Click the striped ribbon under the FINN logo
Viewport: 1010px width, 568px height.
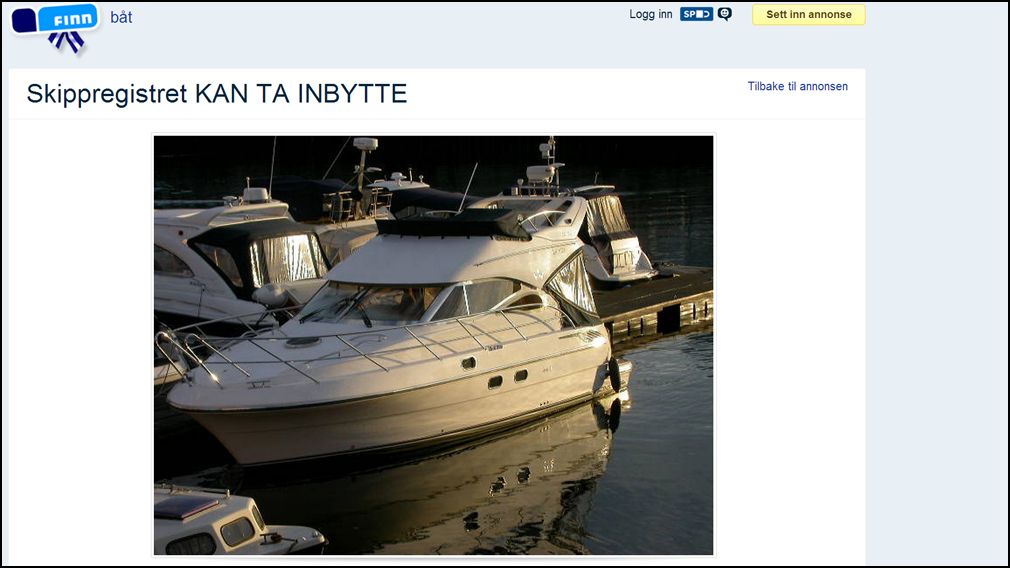67,43
